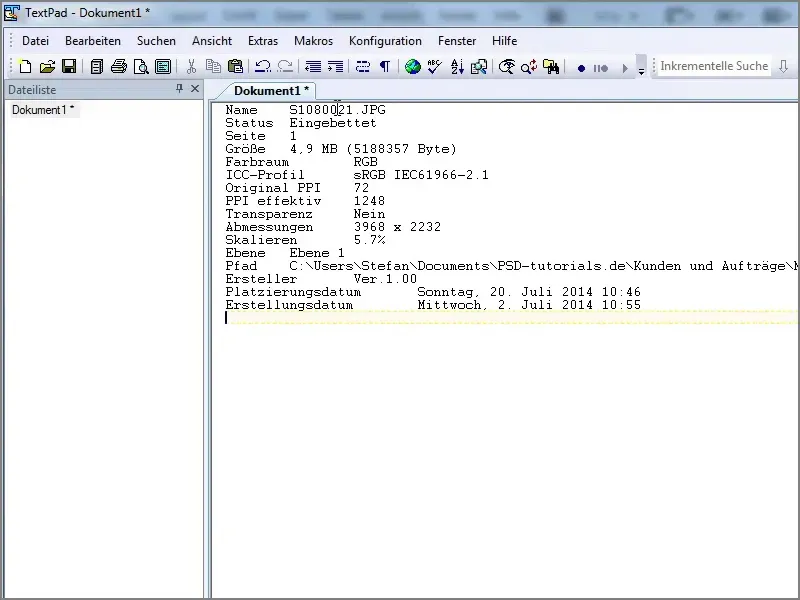Expand the toolbar options overflow arrow
The width and height of the screenshot is (800, 600).
tap(641, 69)
